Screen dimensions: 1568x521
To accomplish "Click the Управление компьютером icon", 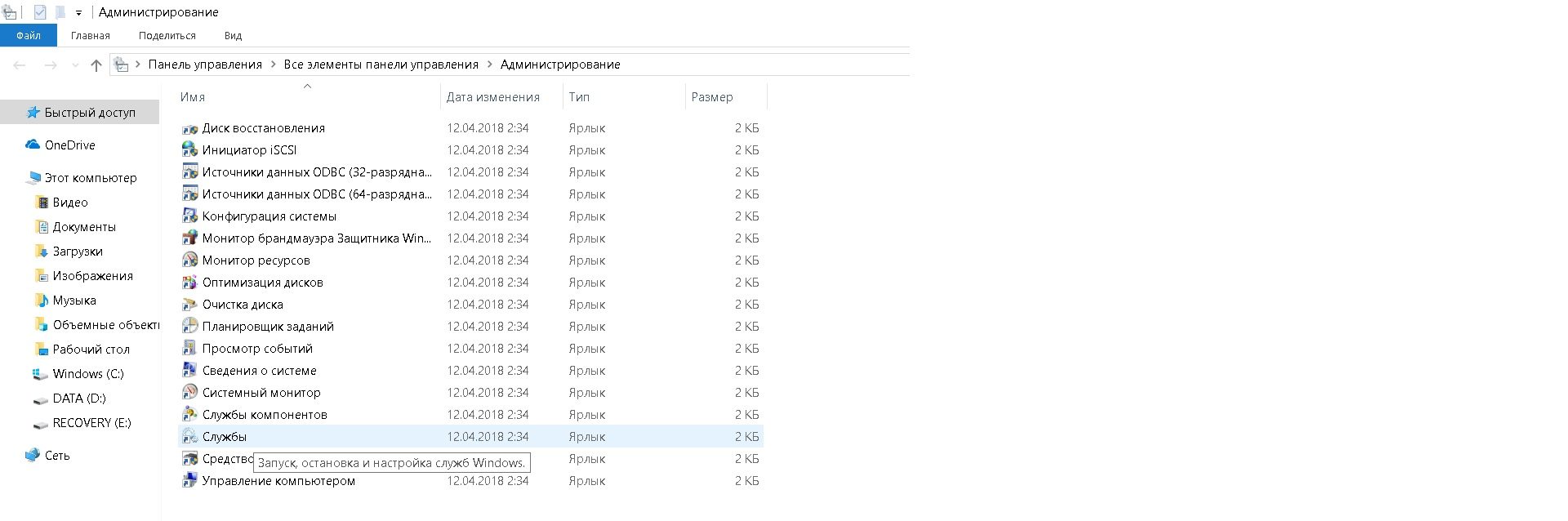I will (189, 481).
